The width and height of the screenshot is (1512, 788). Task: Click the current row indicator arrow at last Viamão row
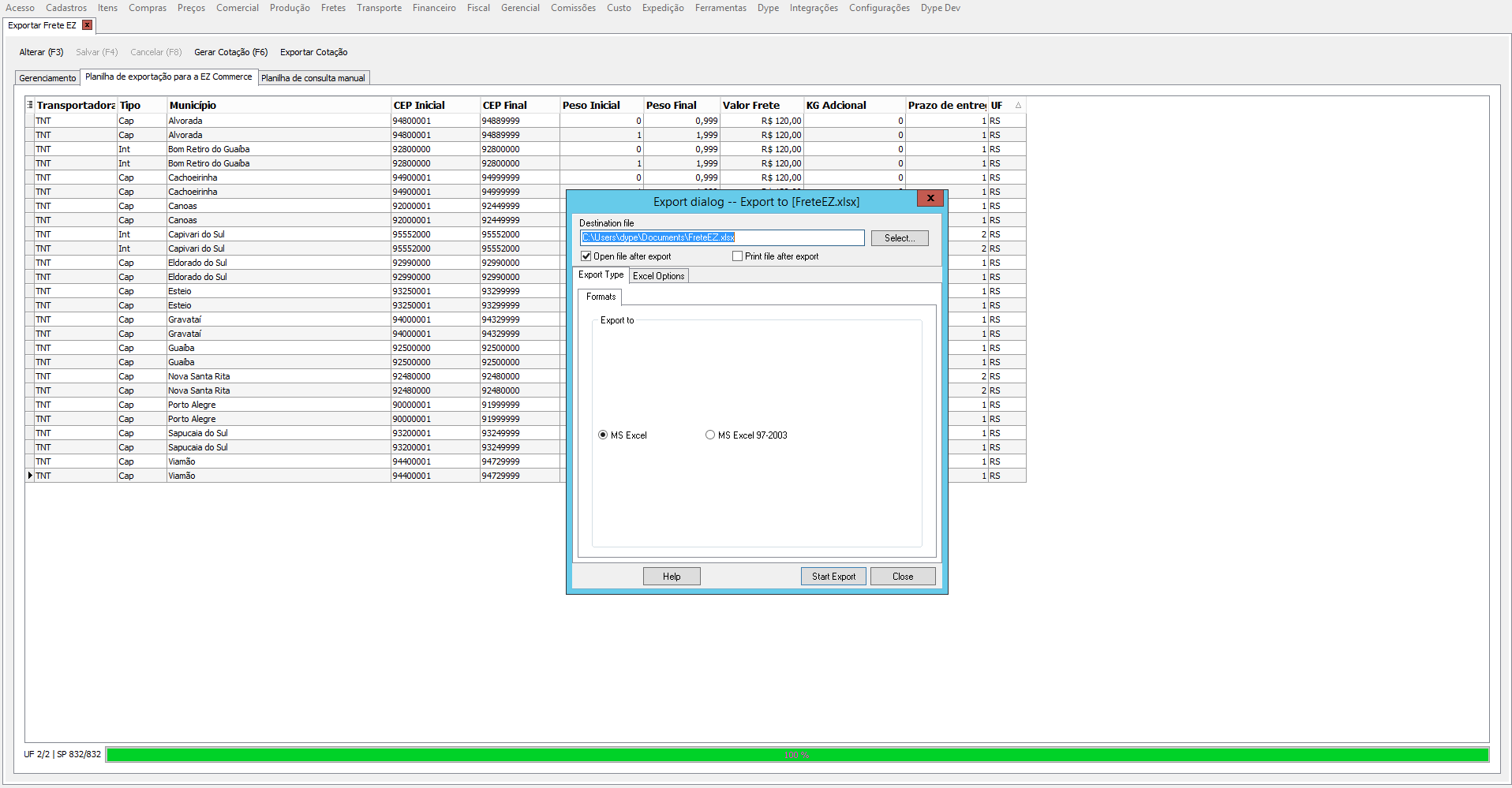[x=30, y=476]
